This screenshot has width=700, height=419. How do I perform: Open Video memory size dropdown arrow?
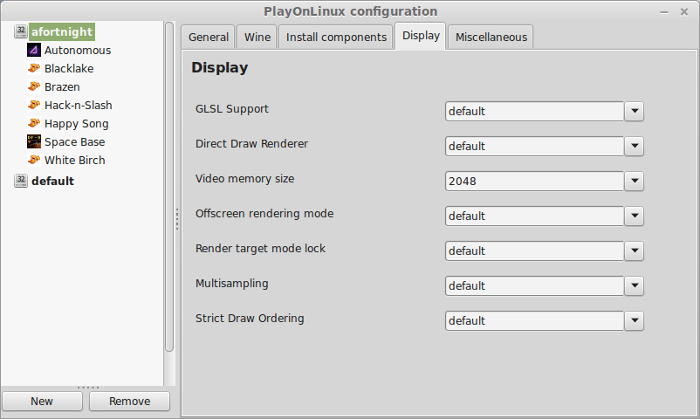click(x=634, y=181)
